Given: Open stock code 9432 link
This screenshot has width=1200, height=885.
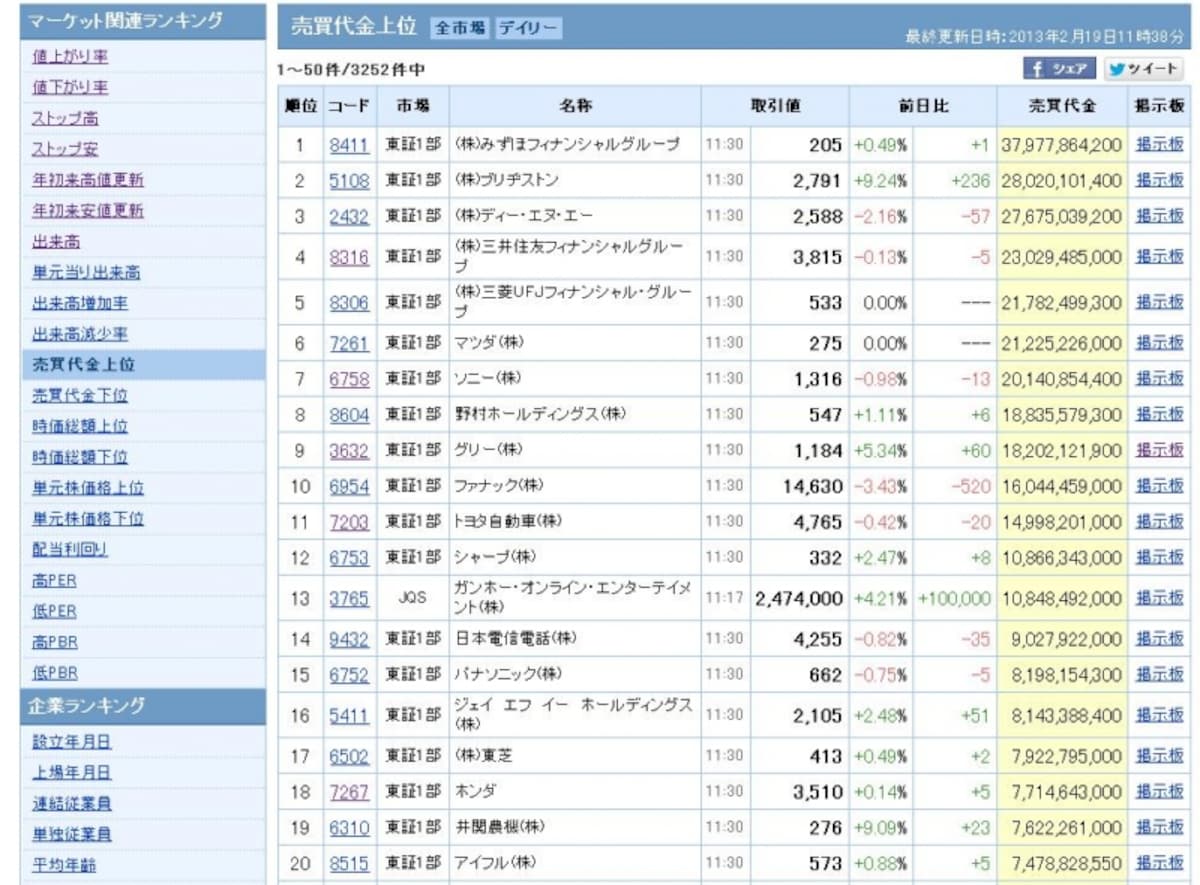Looking at the screenshot, I should [x=349, y=640].
